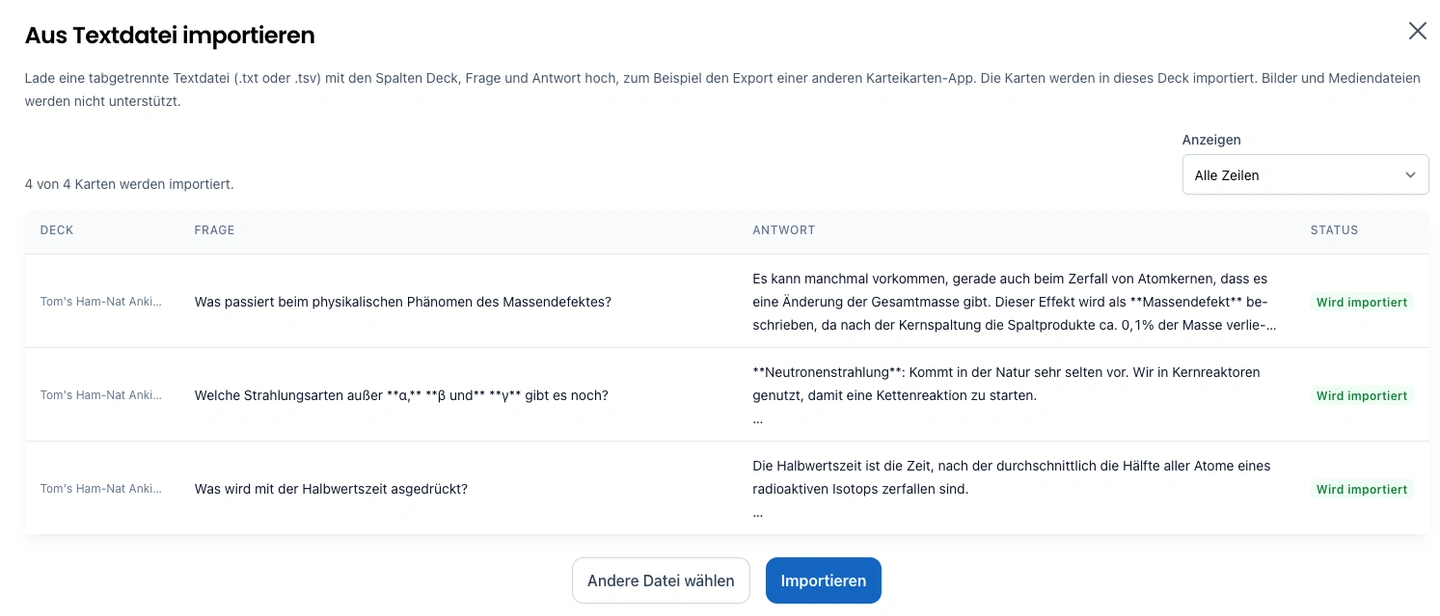Click the deck name in the Massendefektes row
This screenshot has width=1440, height=616.
(101, 302)
